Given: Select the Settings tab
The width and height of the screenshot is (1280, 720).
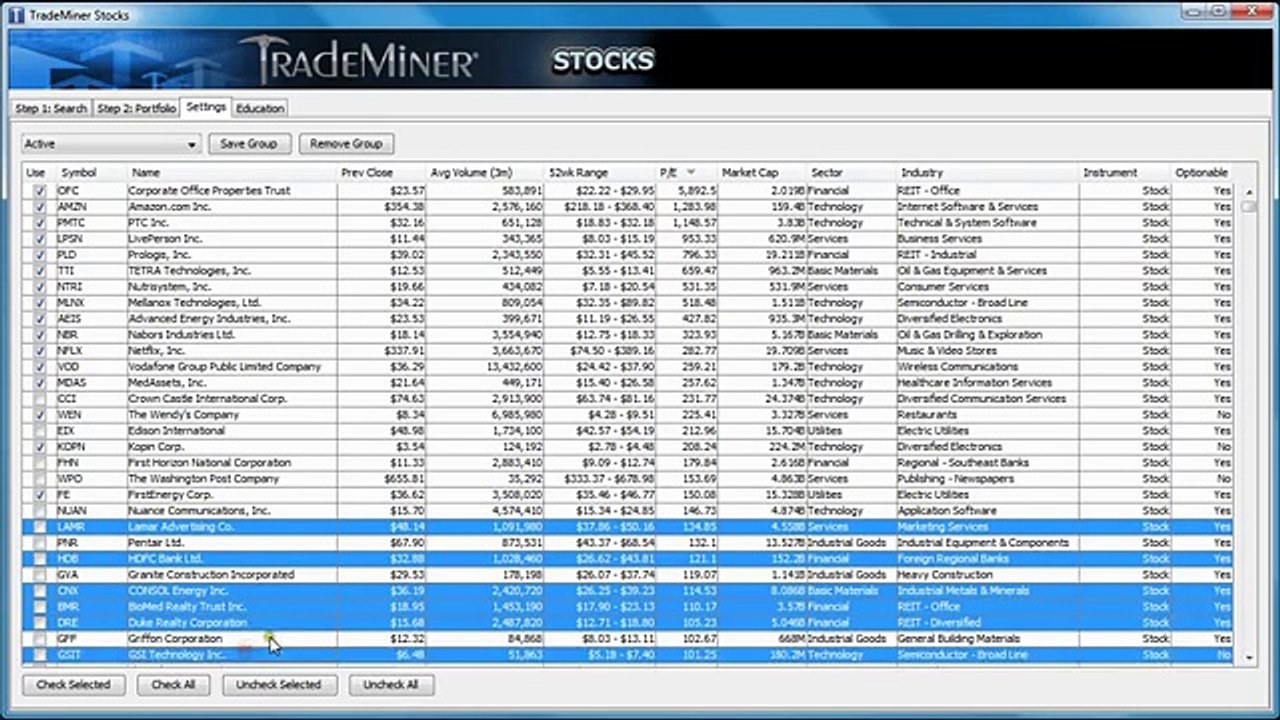Looking at the screenshot, I should [205, 107].
